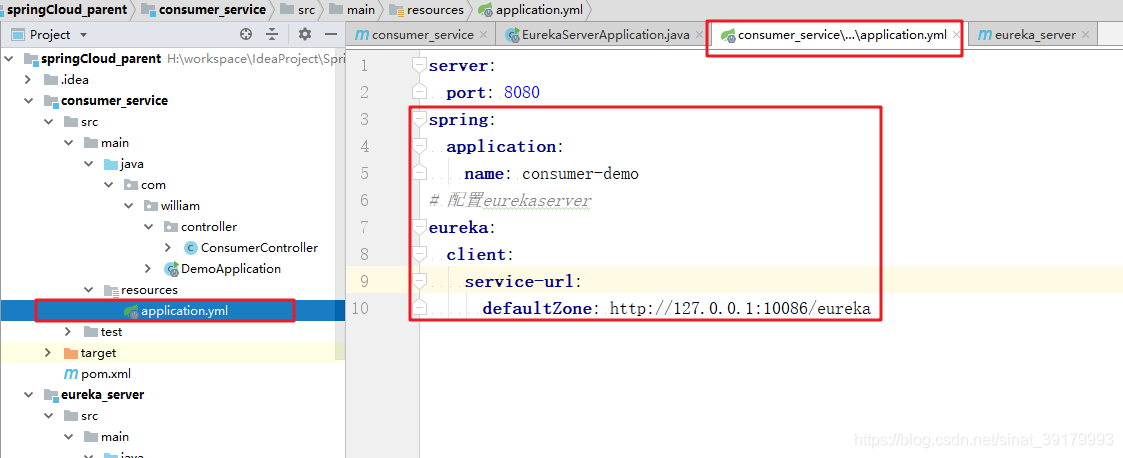The width and height of the screenshot is (1123, 458).
Task: Select the .idea folder in tree
Action: (x=67, y=80)
